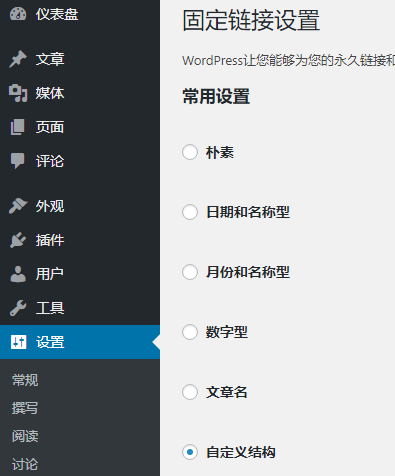Click the 固定链接设置 page heading
Viewport: 395px width, 476px height.
251,20
